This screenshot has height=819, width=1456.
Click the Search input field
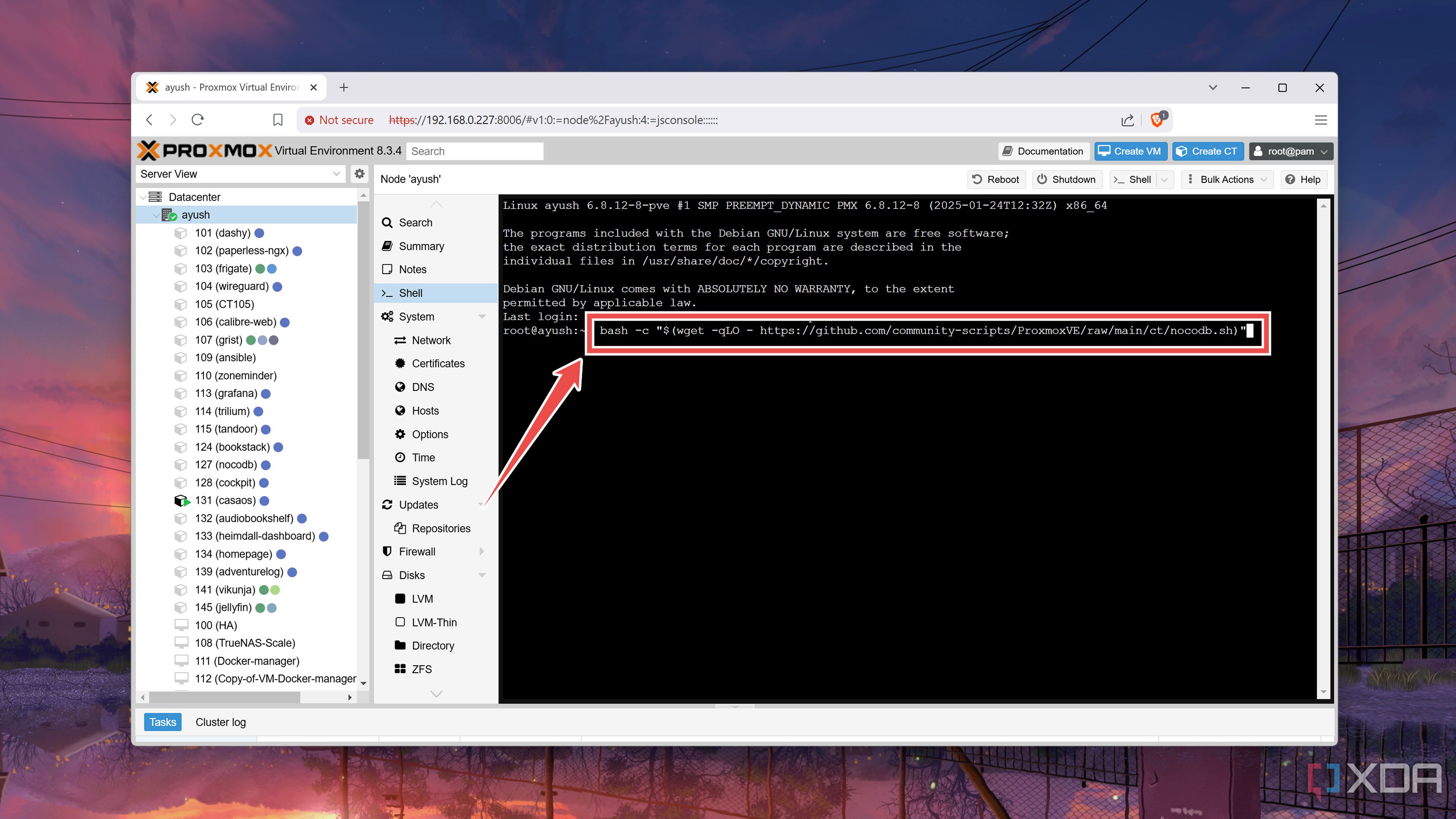[474, 151]
